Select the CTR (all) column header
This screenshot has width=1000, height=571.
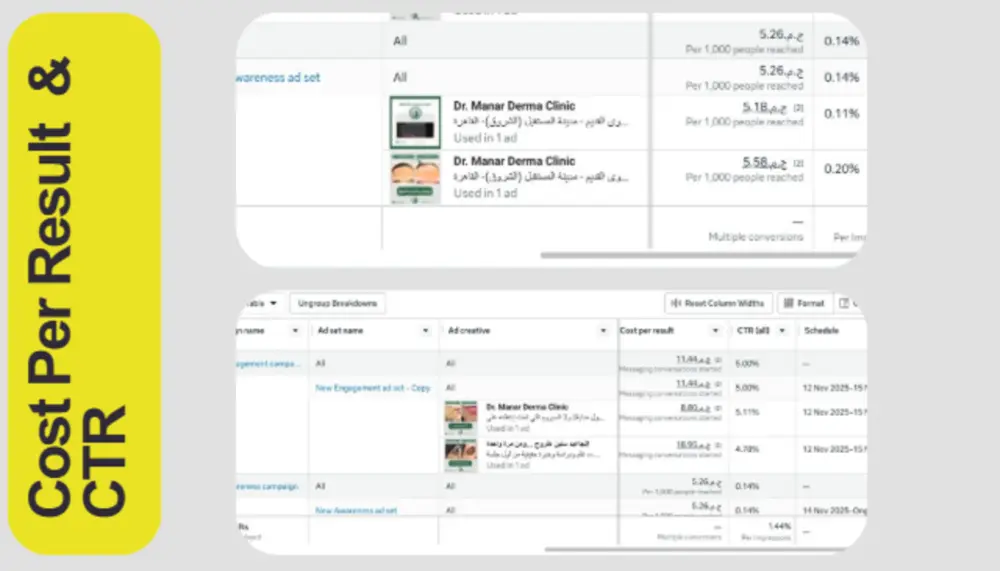(x=753, y=330)
